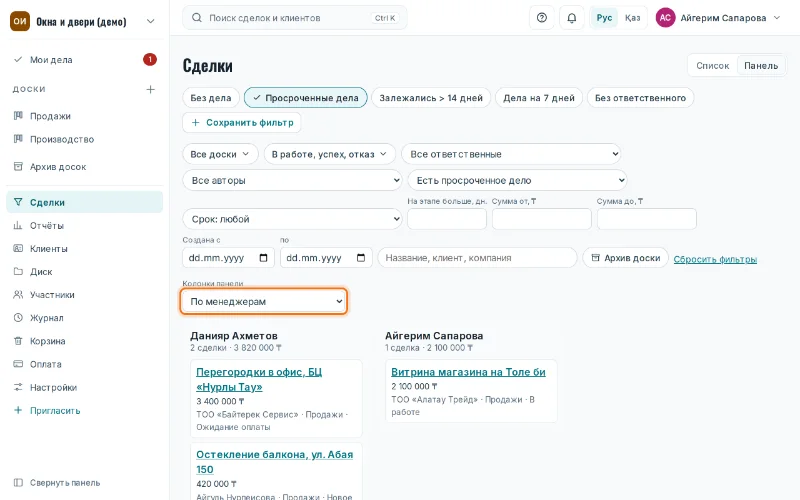Open Настройки sliders icon
The width and height of the screenshot is (800, 500).
tap(18, 387)
